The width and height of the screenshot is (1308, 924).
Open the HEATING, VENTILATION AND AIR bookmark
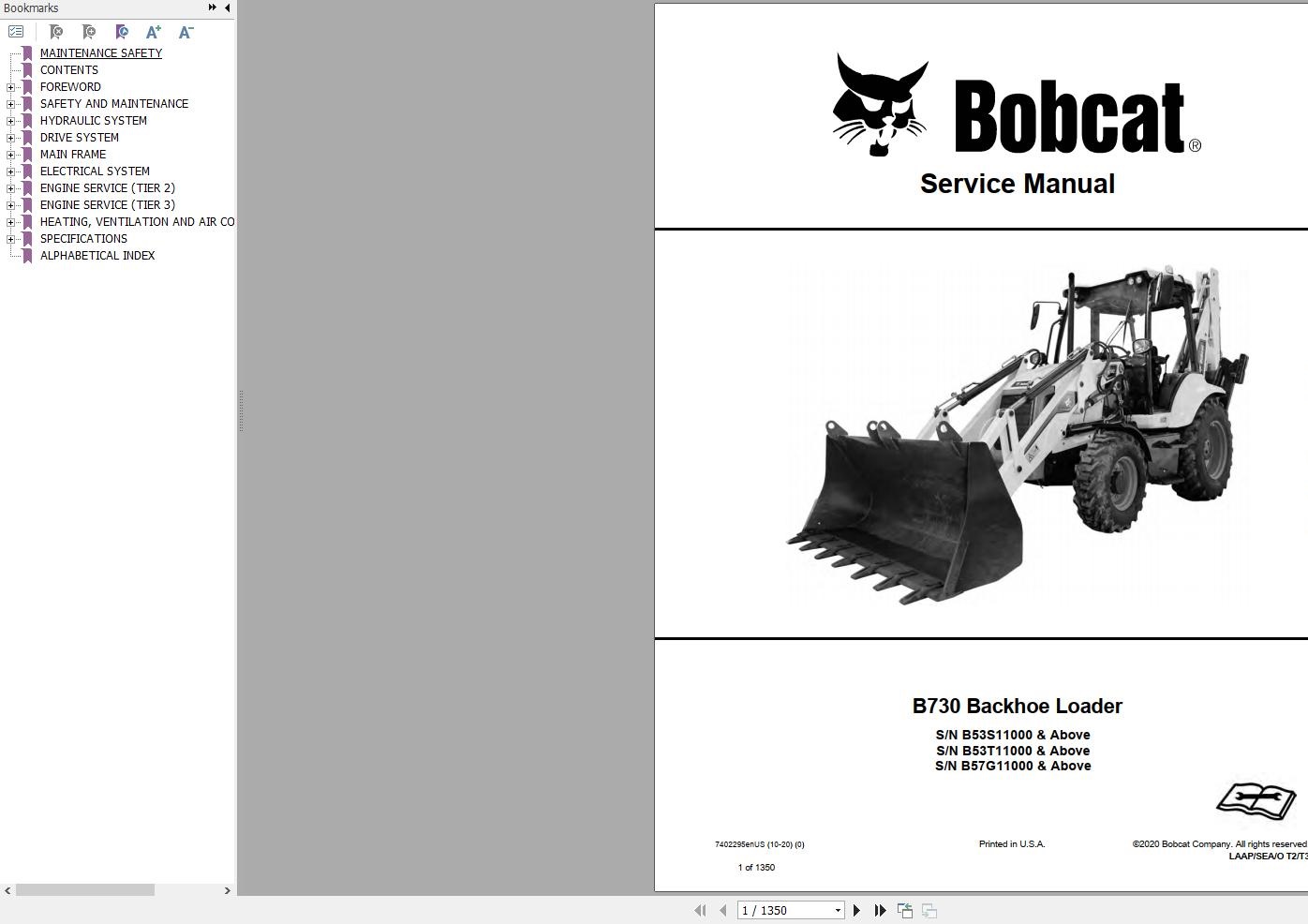[137, 222]
